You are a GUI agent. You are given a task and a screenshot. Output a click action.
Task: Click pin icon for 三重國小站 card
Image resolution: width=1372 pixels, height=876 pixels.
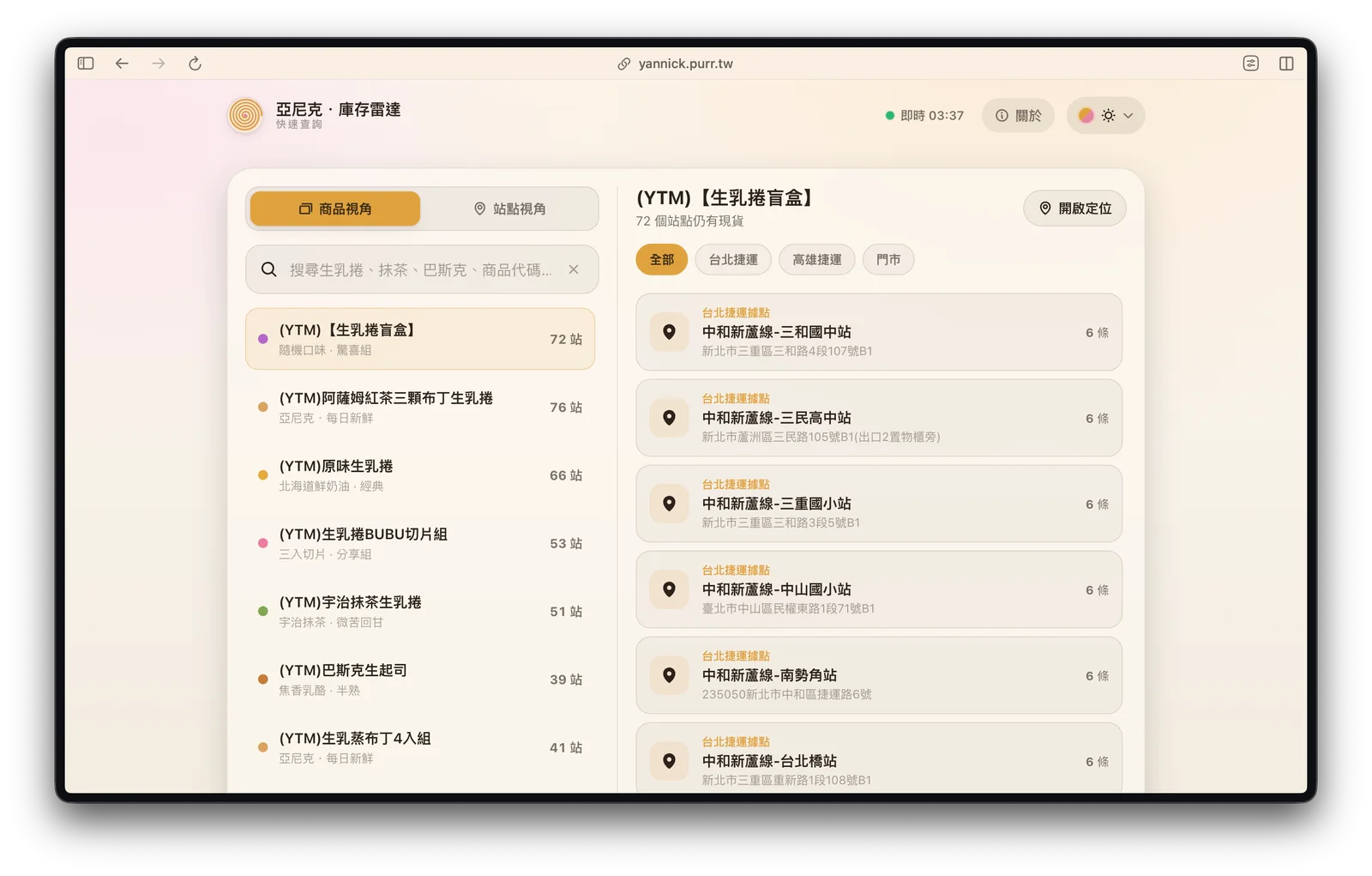tap(670, 504)
